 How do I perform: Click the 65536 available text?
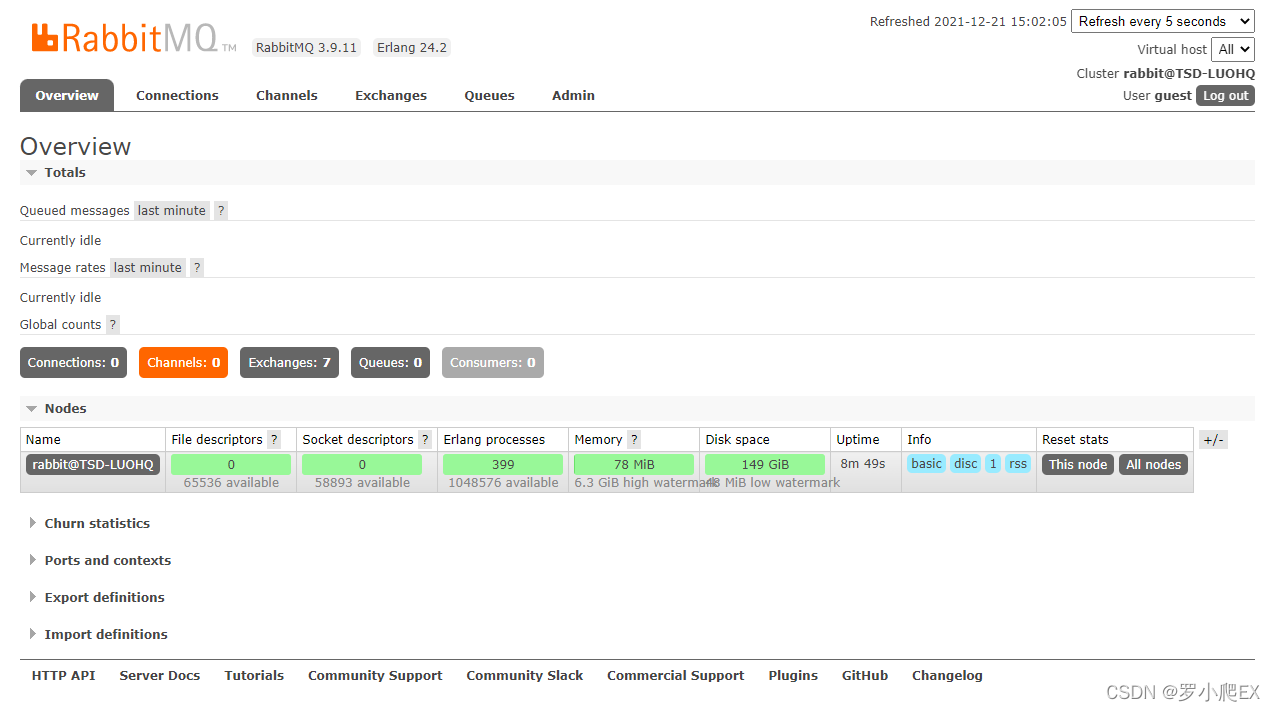coord(231,483)
